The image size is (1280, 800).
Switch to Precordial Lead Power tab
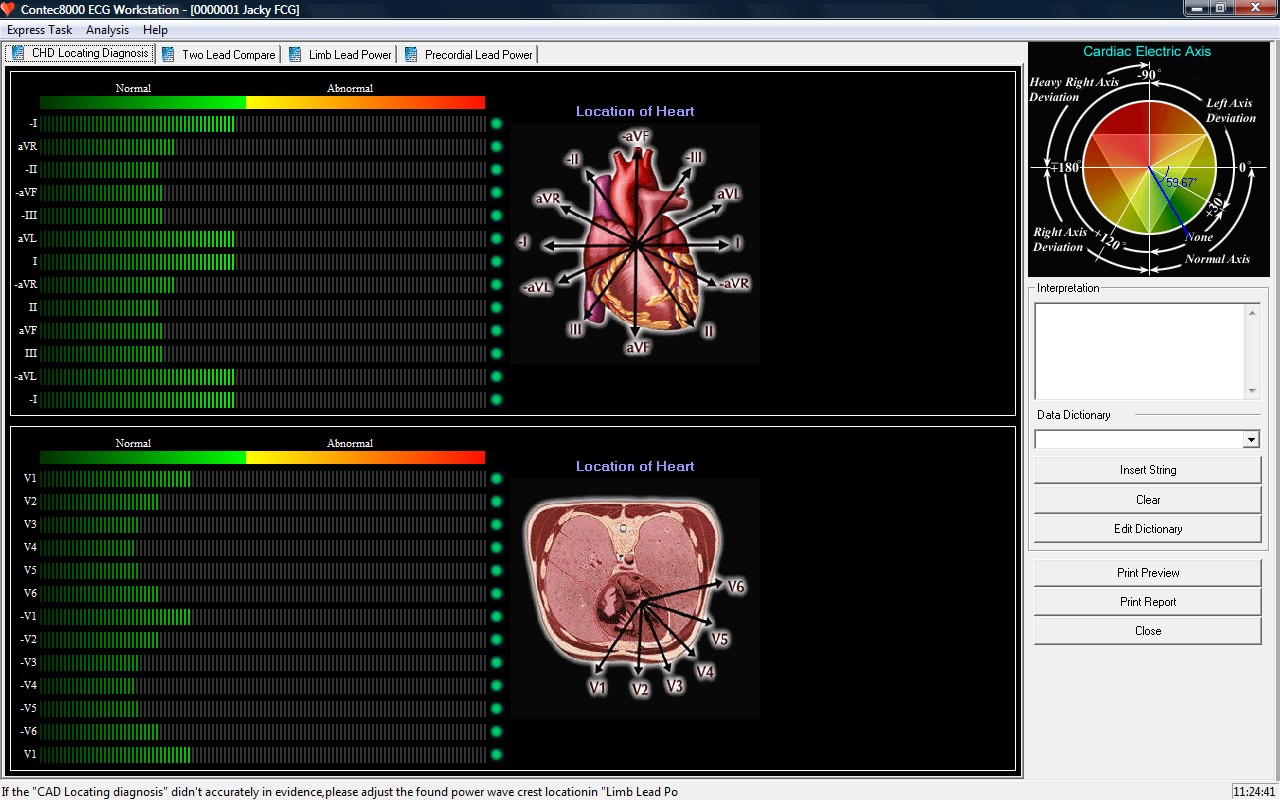pos(477,55)
